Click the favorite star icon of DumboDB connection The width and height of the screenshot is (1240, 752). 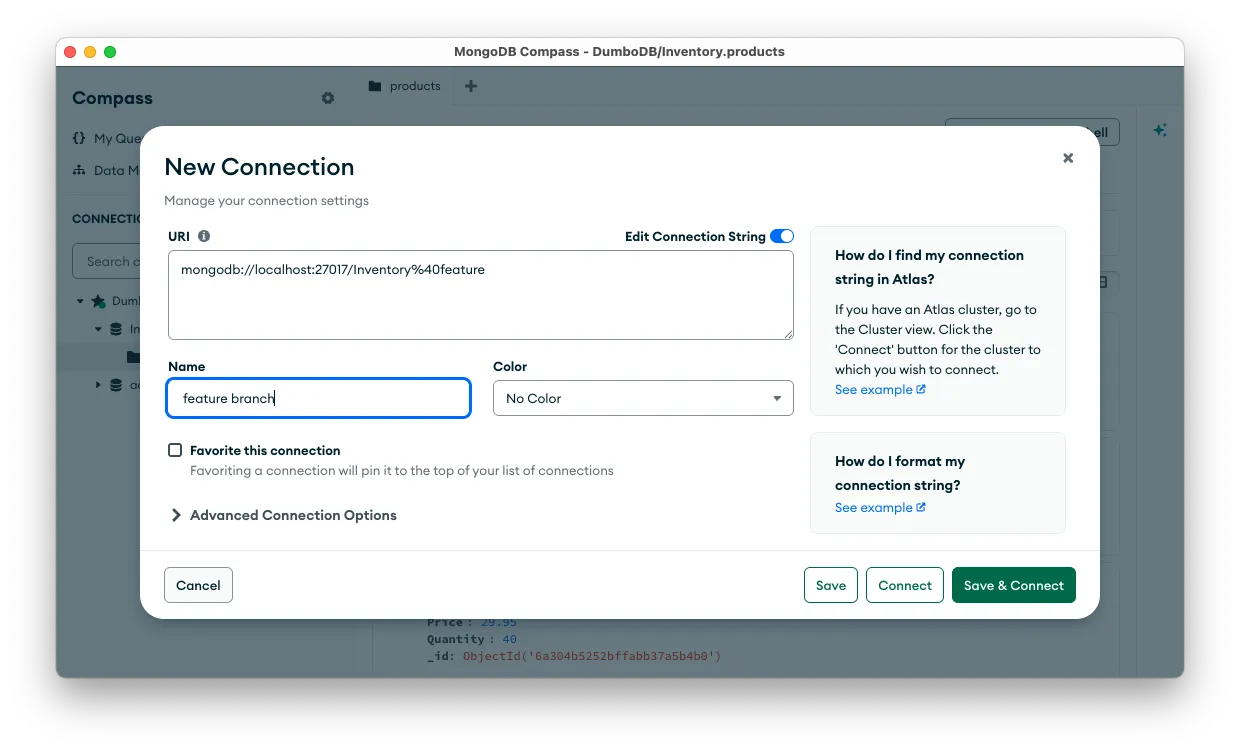pos(98,301)
